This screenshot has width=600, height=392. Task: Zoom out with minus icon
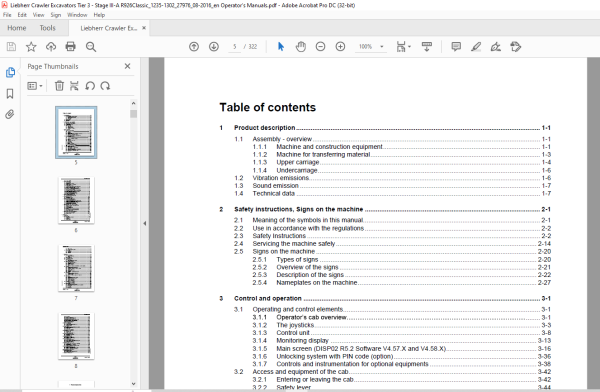tap(320, 47)
